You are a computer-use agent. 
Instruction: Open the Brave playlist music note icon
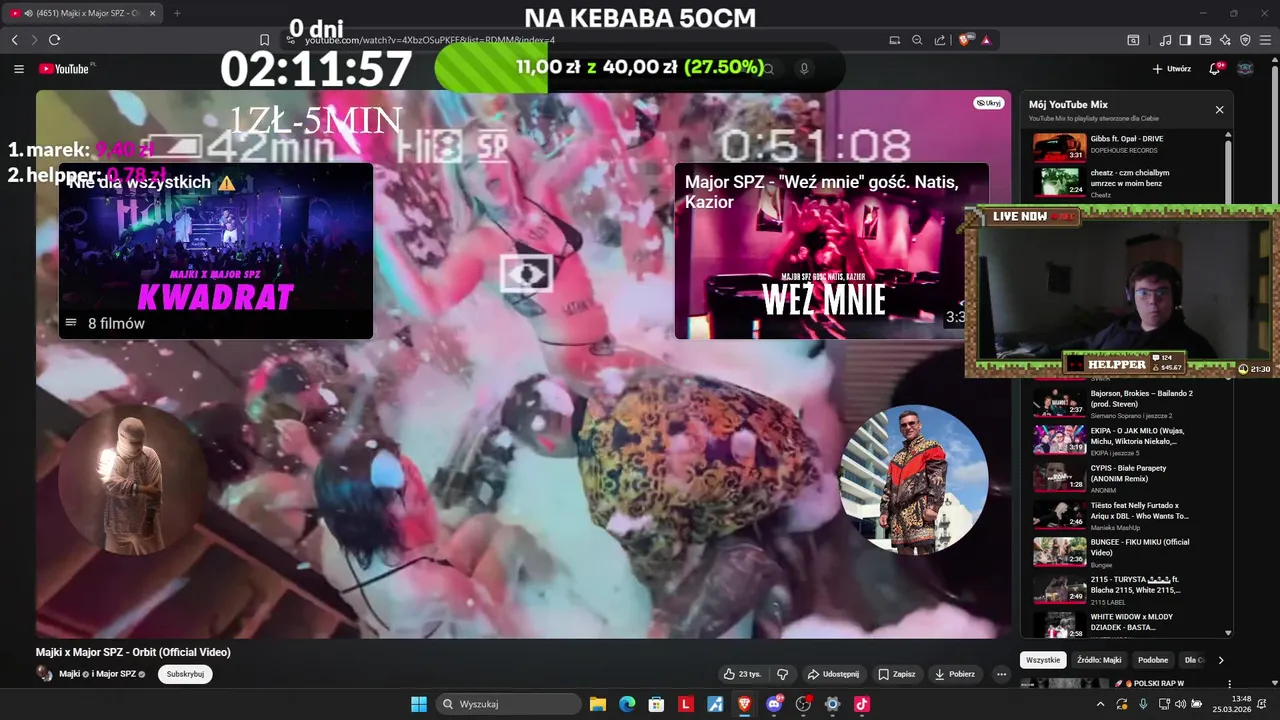point(1166,40)
